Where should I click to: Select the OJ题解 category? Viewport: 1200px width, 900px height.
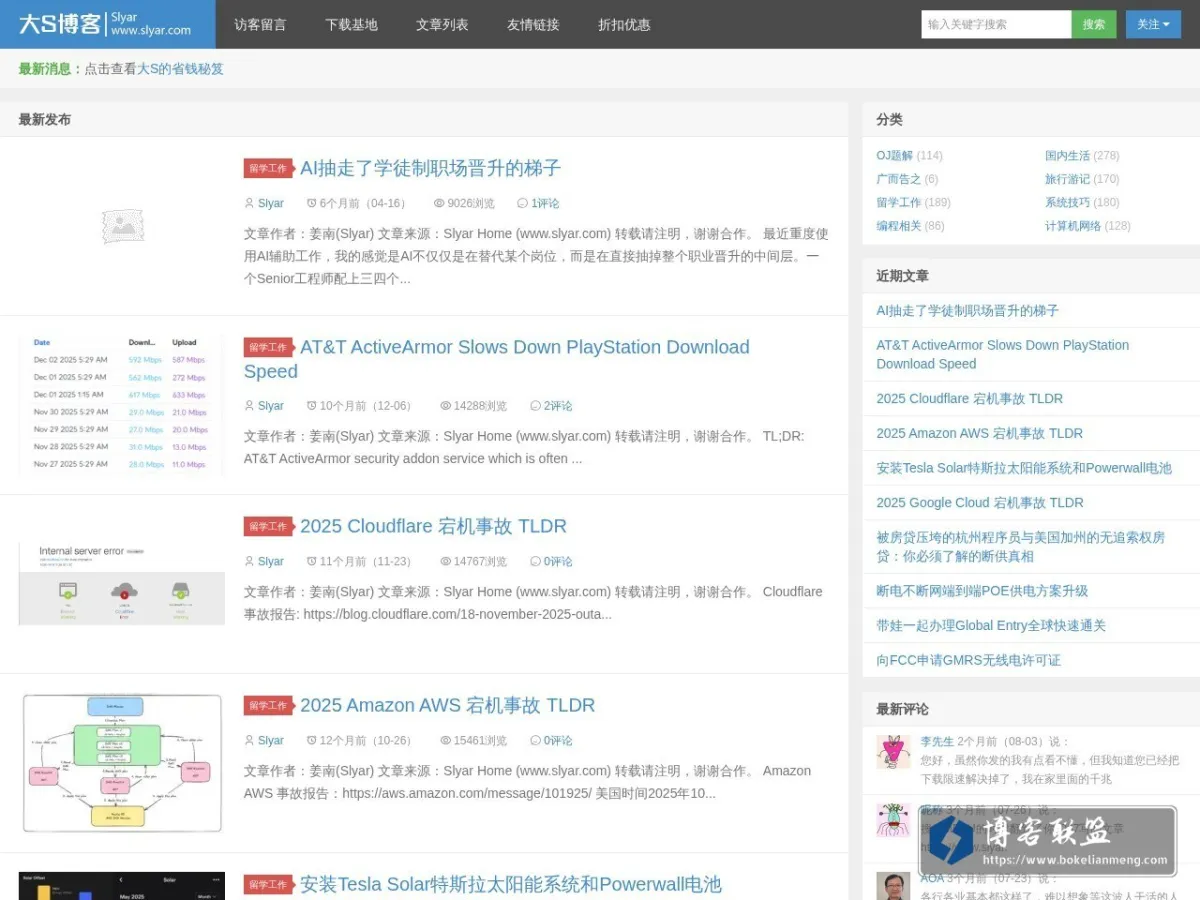pos(894,155)
